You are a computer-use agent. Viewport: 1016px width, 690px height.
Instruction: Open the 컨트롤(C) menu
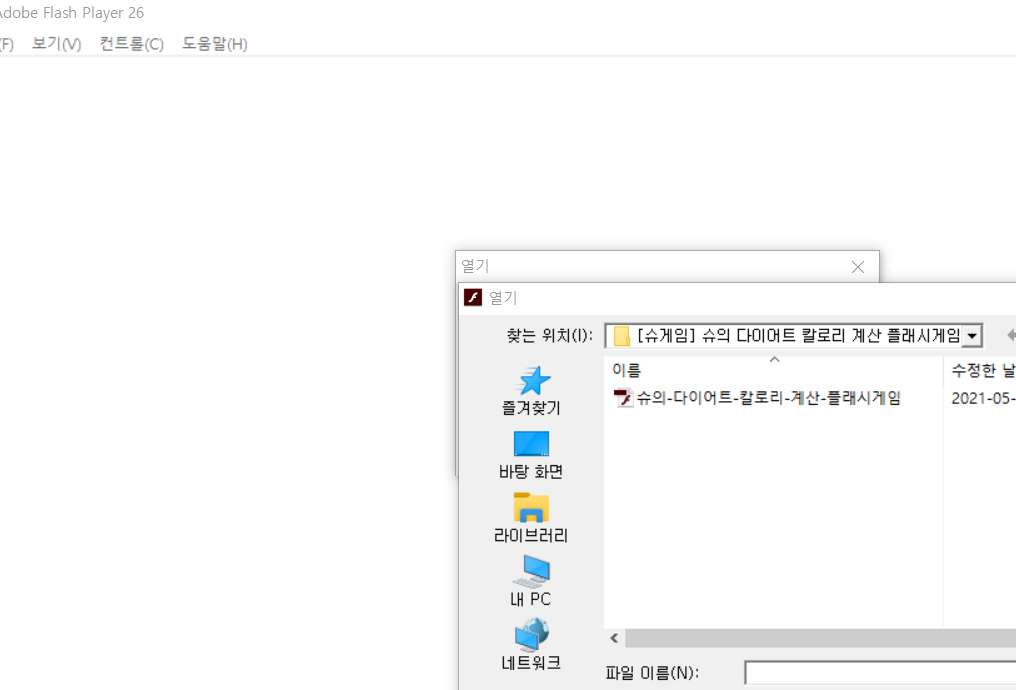(131, 44)
